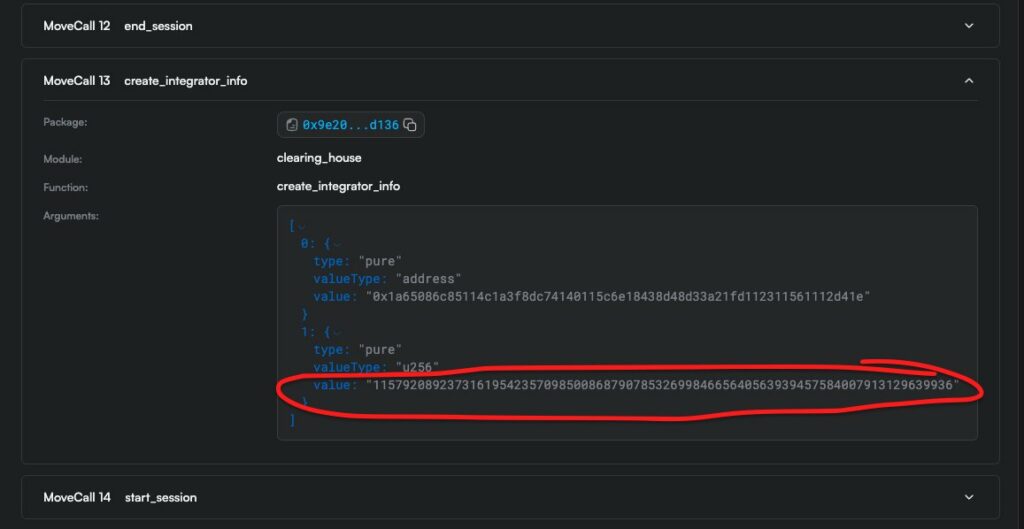The width and height of the screenshot is (1024, 529).
Task: Collapse argument 0 object caret
Action: pos(337,244)
